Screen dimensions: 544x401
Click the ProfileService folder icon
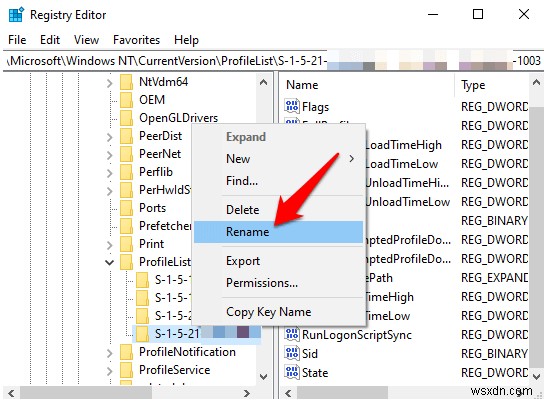pos(126,370)
